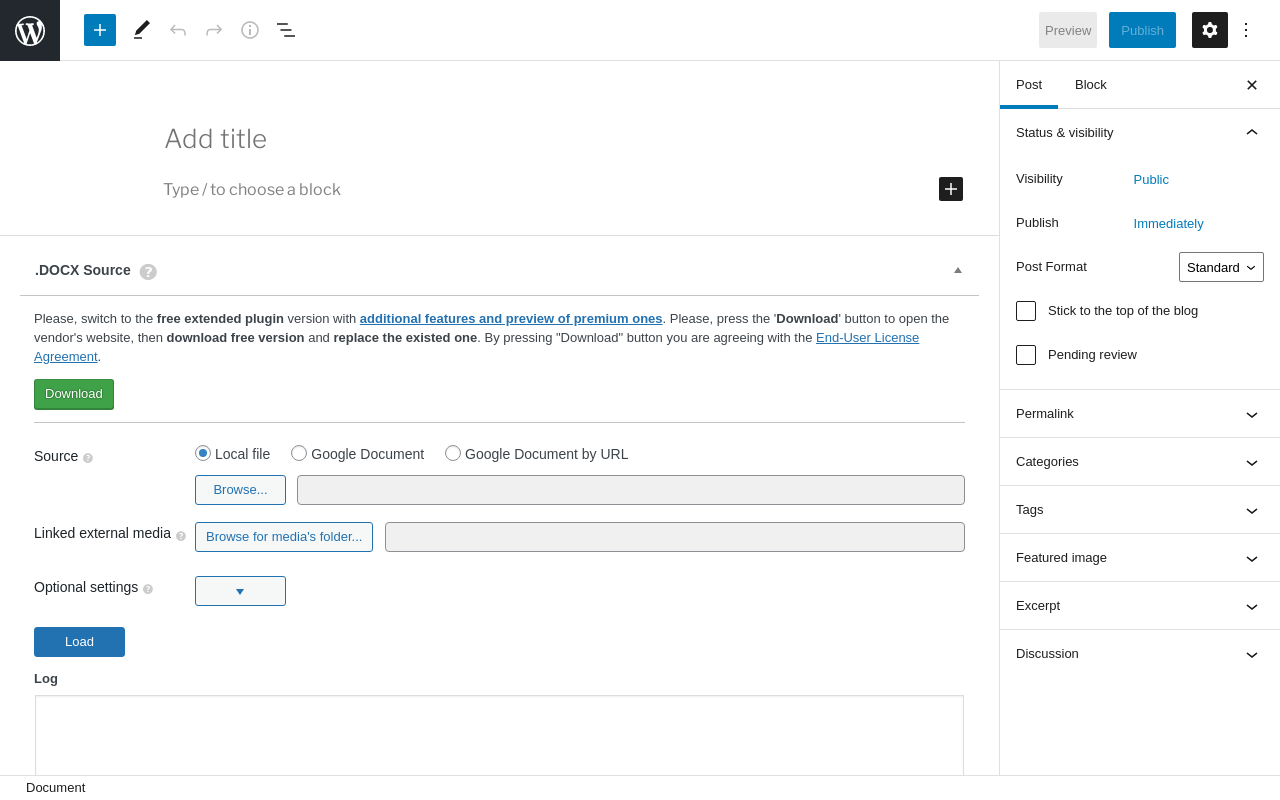Click the Add title field
The height and width of the screenshot is (800, 1280).
click(x=564, y=139)
